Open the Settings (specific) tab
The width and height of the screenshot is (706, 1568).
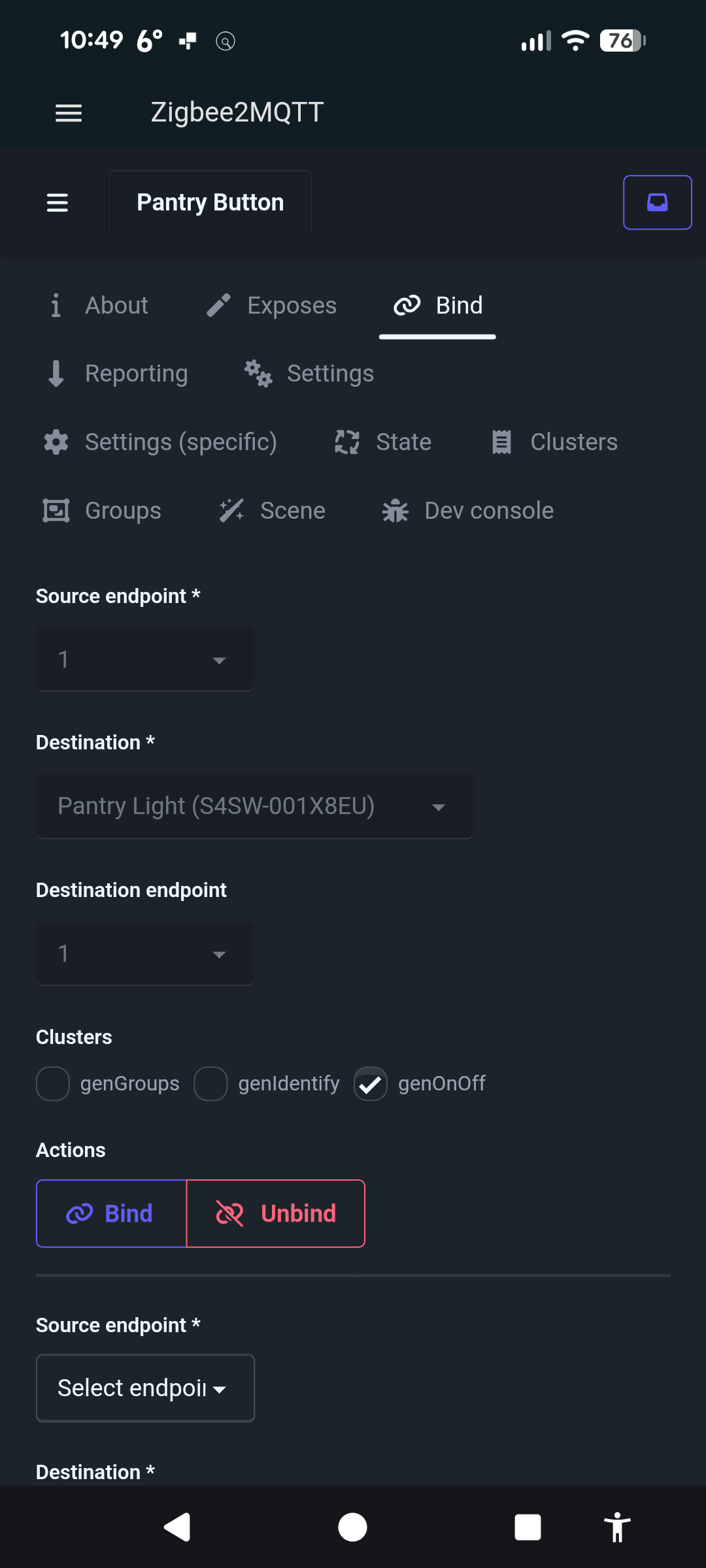[160, 442]
